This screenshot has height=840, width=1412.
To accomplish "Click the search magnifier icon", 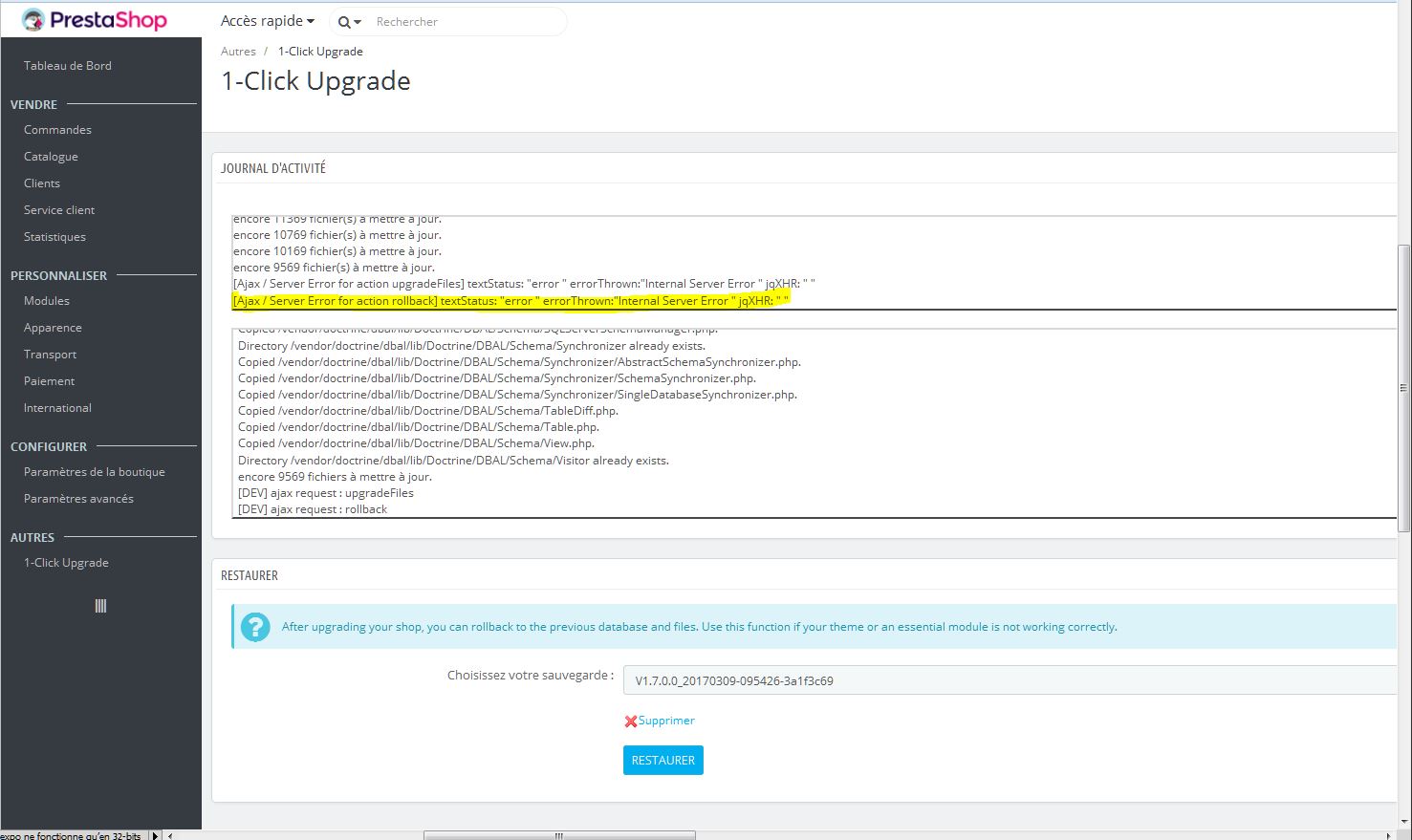I will 344,22.
